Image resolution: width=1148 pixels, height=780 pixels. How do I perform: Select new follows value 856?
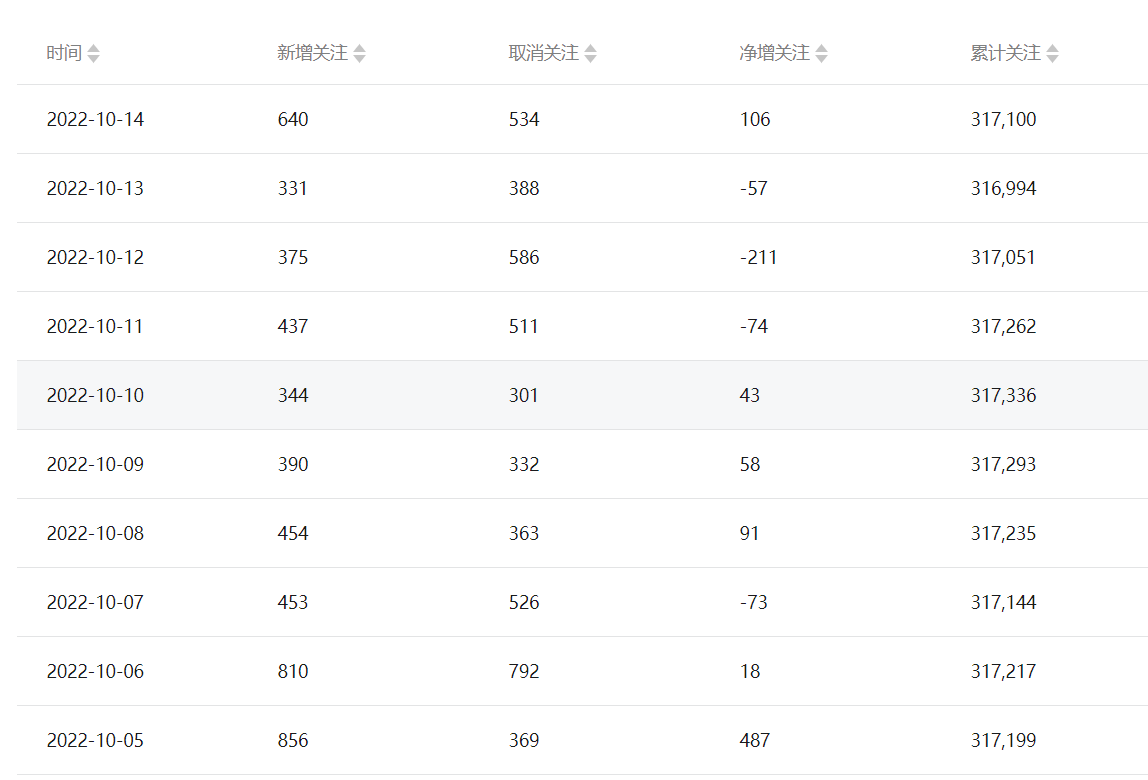[293, 741]
